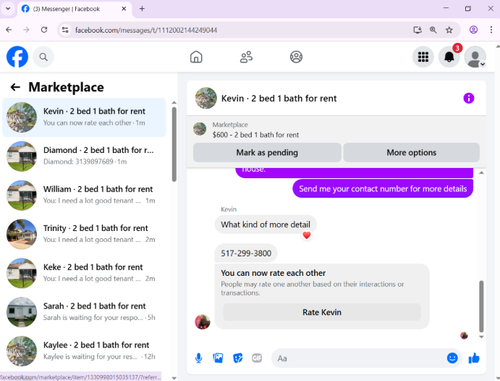Choose a GIF from the GIF icon
Screen dimensions: 500x381
[257, 358]
